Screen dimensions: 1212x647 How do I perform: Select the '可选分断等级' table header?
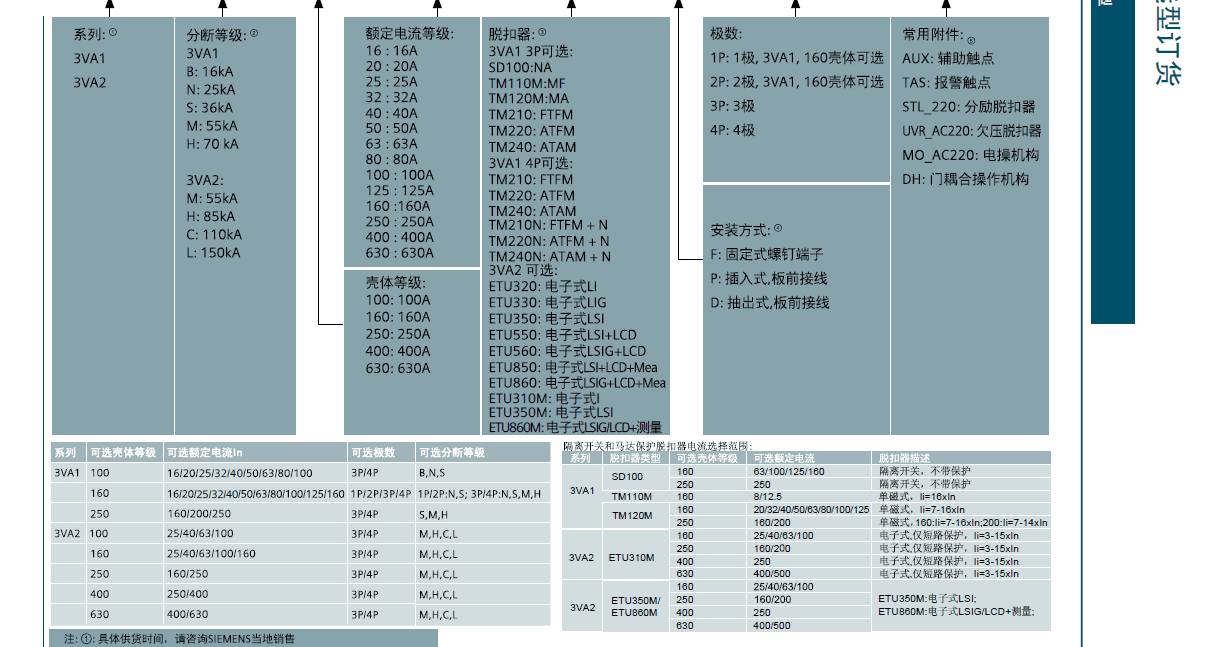pyautogui.click(x=452, y=452)
